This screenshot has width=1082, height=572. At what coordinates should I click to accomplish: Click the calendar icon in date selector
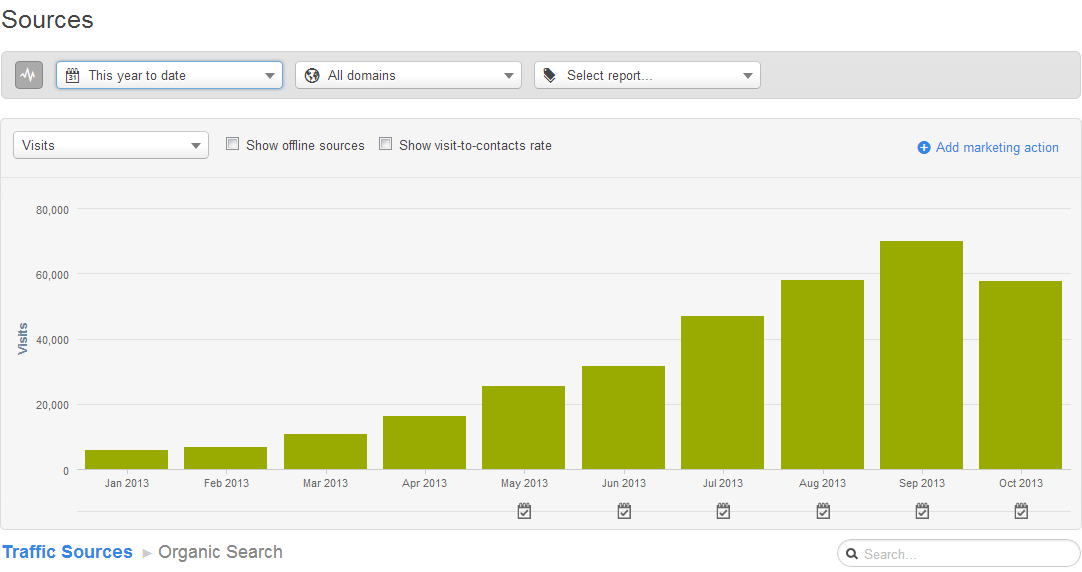[72, 76]
